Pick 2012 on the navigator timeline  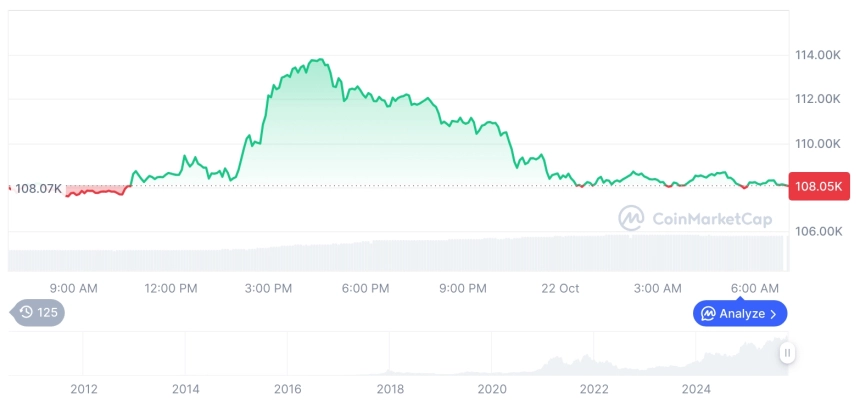click(83, 388)
